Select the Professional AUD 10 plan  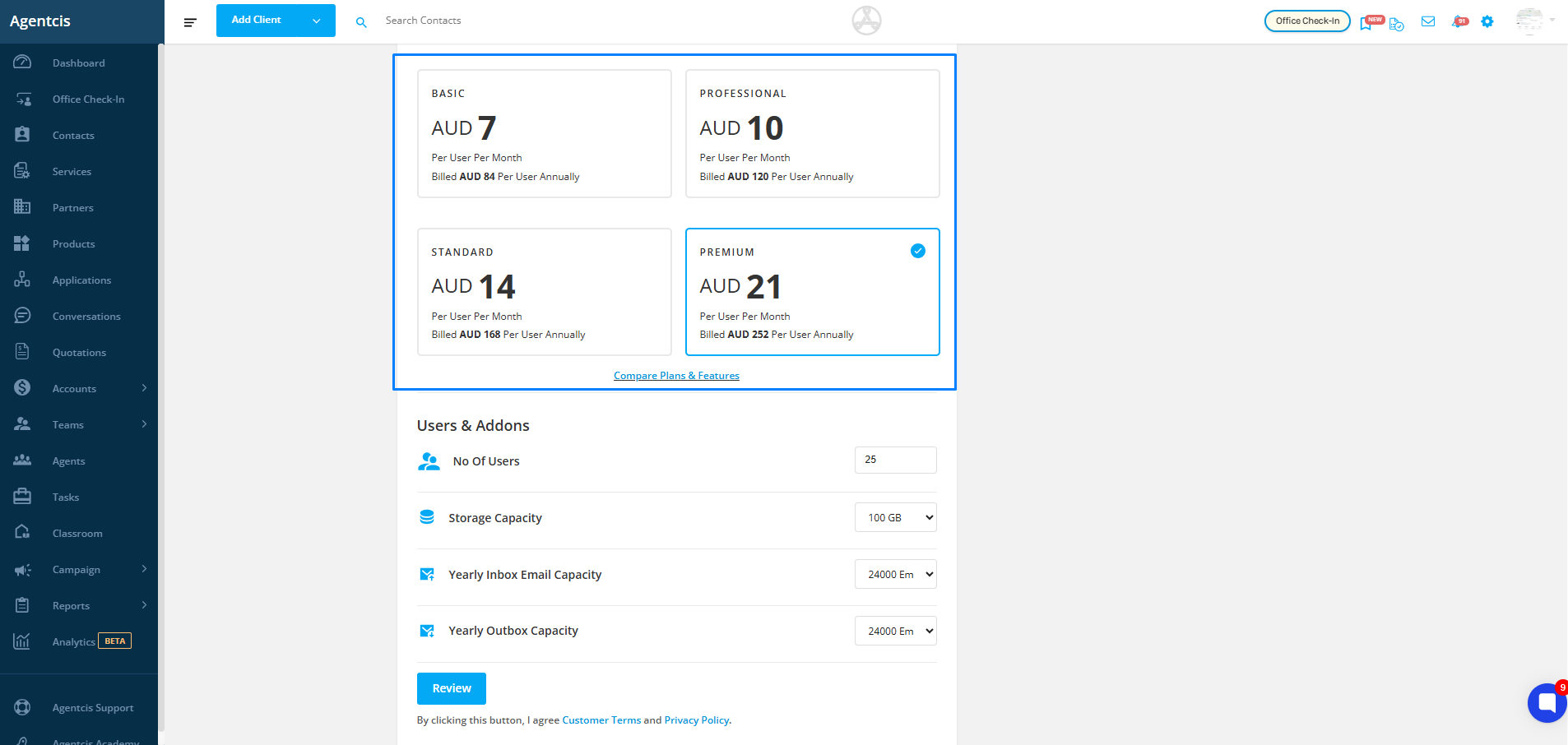[813, 133]
